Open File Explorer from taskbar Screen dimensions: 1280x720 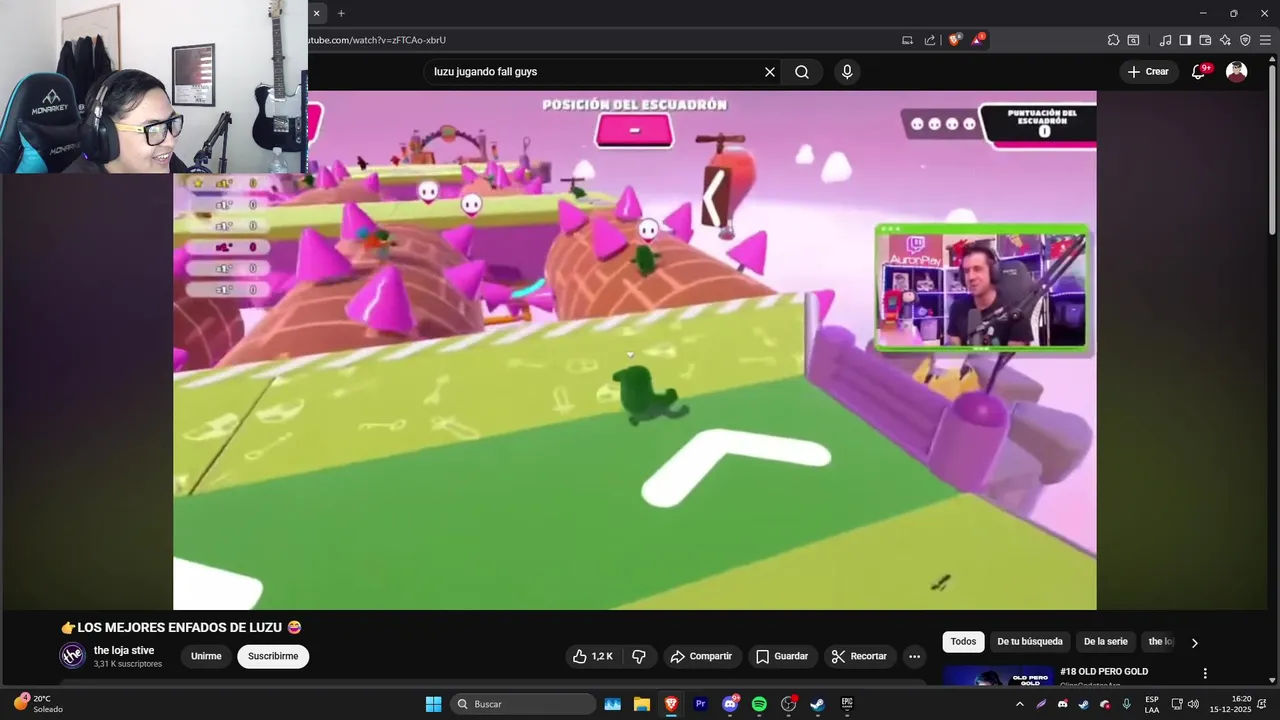(642, 704)
